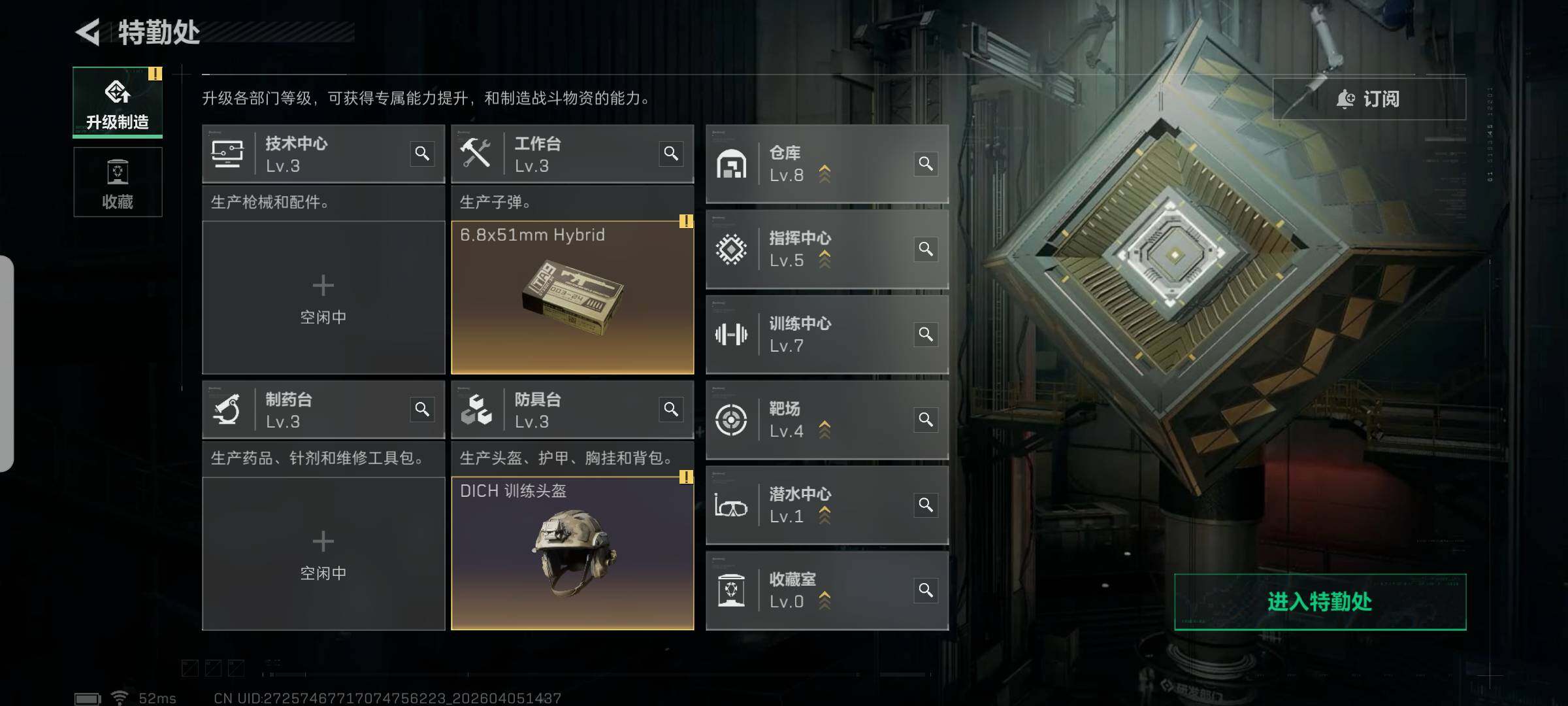
Task: Click the 靶场 target icon
Action: [x=731, y=420]
